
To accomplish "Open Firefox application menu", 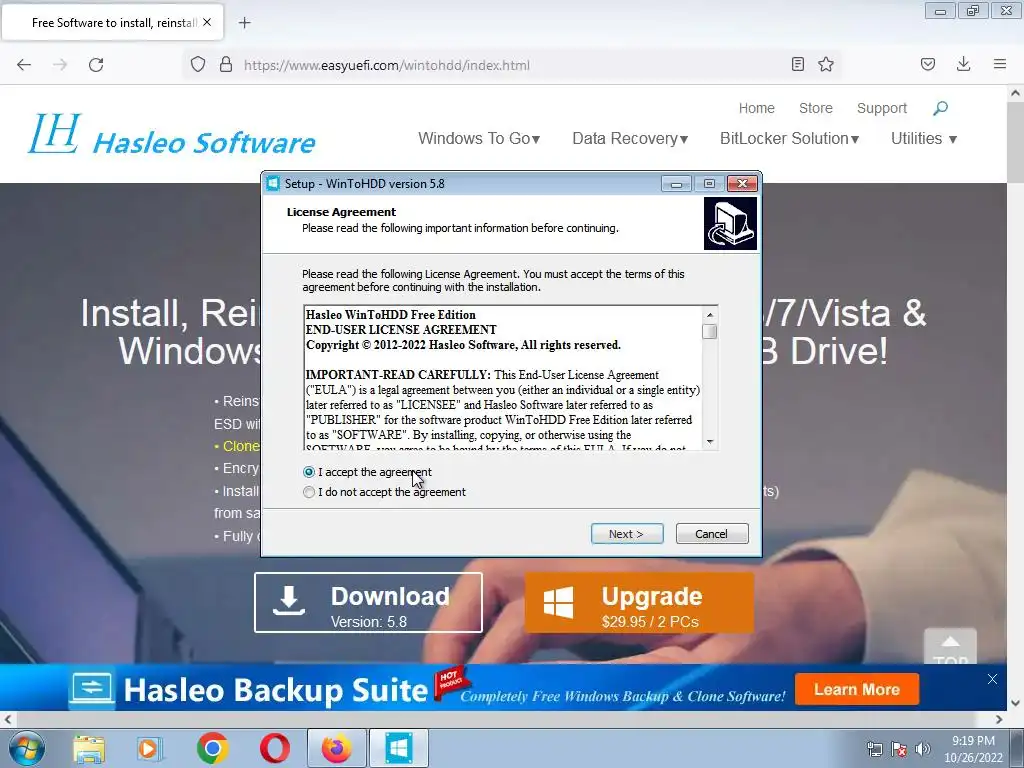I will pyautogui.click(x=1000, y=64).
